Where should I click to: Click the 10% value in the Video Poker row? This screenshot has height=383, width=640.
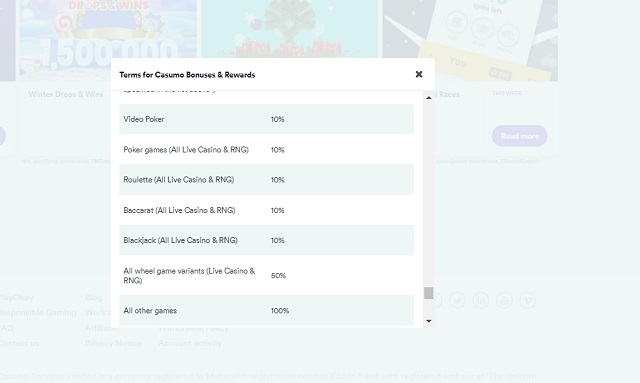tap(278, 119)
